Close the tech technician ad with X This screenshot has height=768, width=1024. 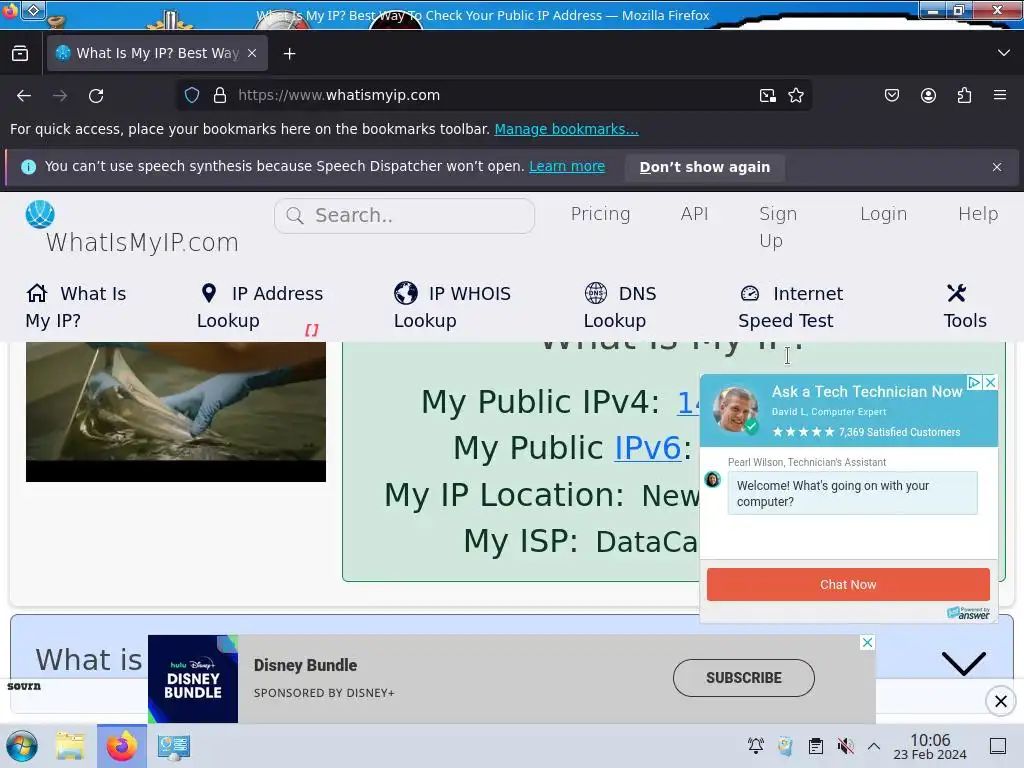(x=991, y=382)
